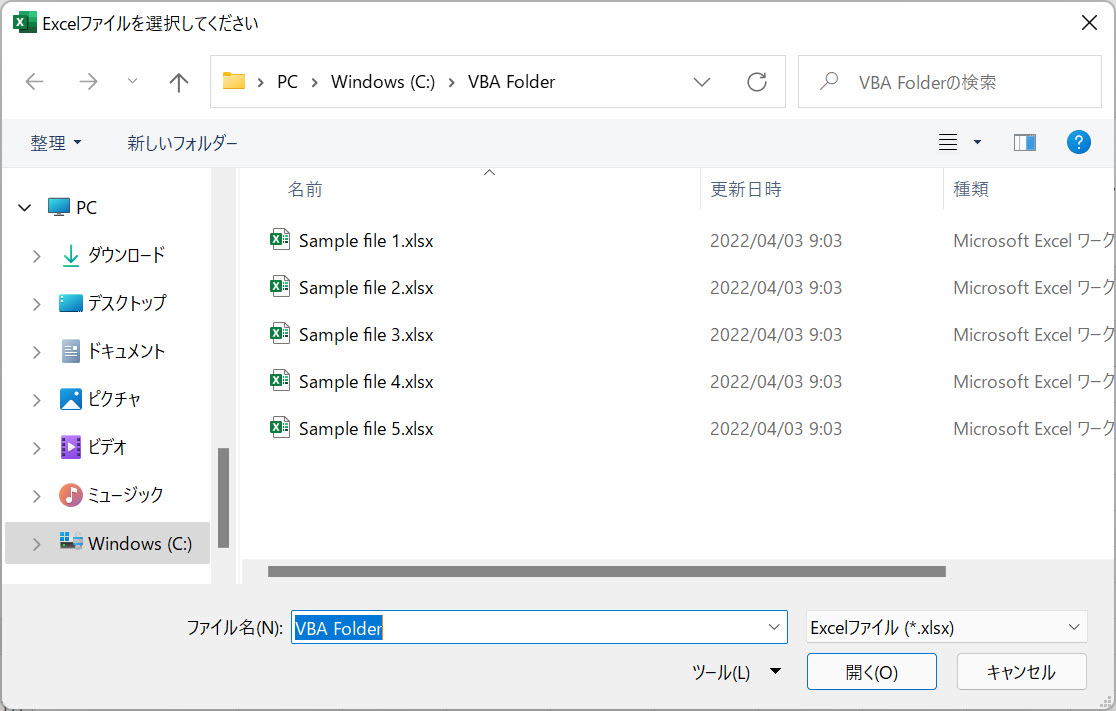Image resolution: width=1116 pixels, height=711 pixels.
Task: Click the back navigation arrow
Action: pyautogui.click(x=34, y=82)
